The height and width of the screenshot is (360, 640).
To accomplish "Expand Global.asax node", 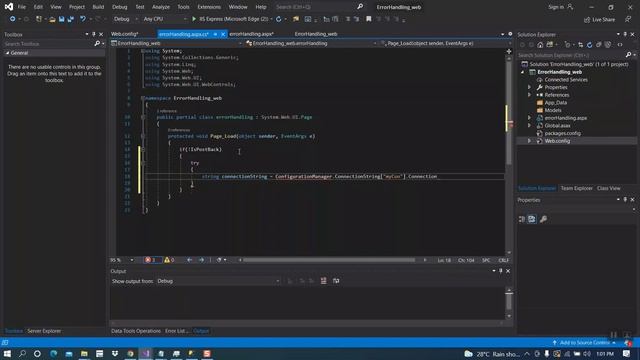I will [x=529, y=126].
